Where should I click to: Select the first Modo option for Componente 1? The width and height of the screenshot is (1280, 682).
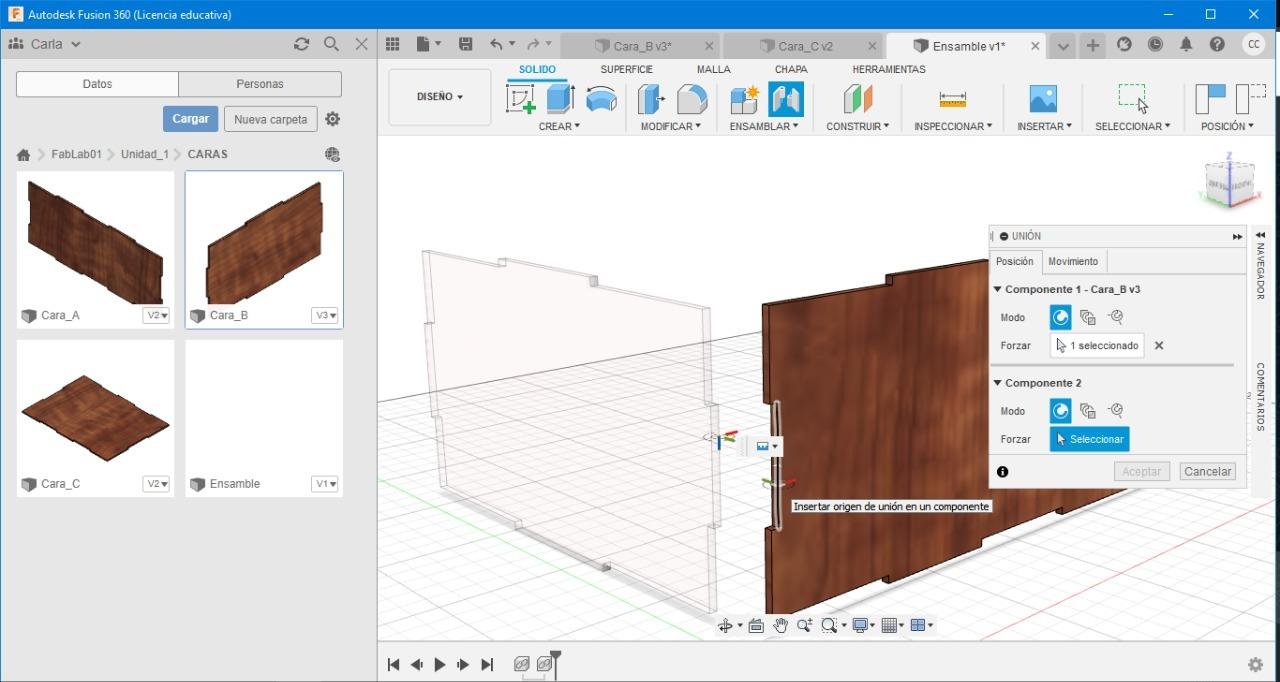1060,318
